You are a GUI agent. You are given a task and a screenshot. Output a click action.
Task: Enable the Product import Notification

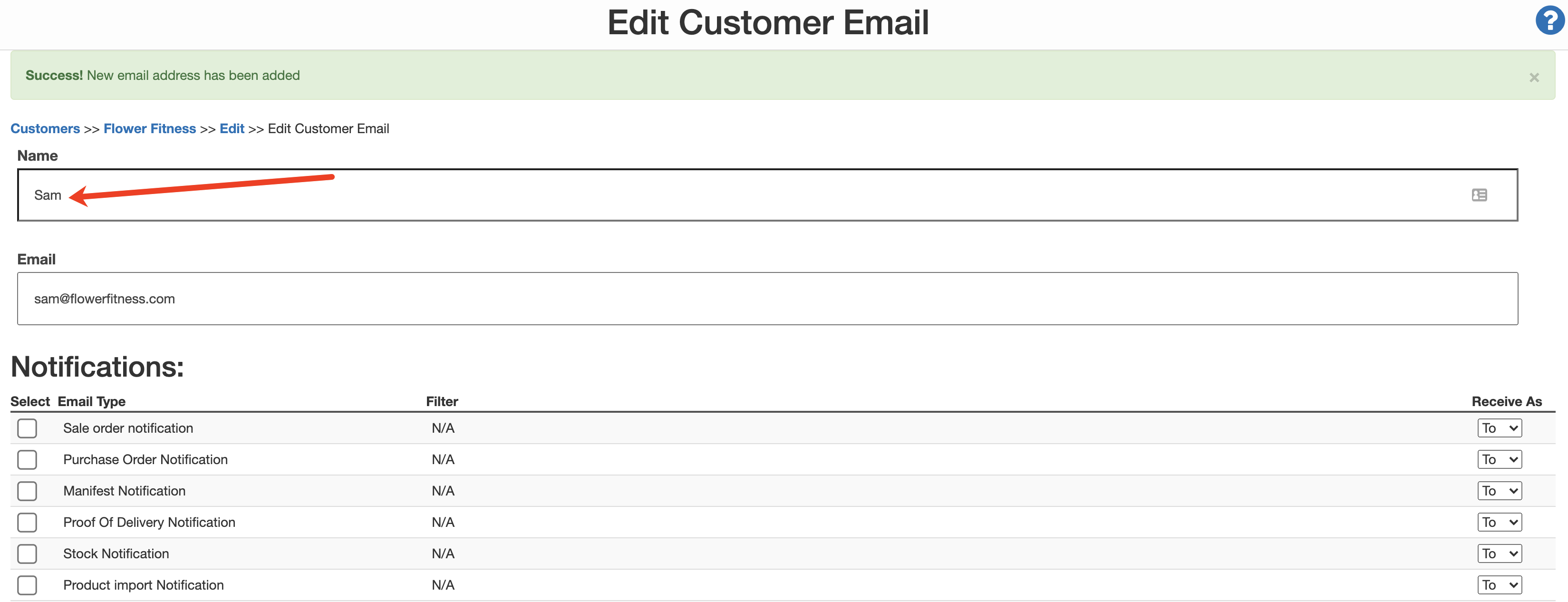(27, 585)
